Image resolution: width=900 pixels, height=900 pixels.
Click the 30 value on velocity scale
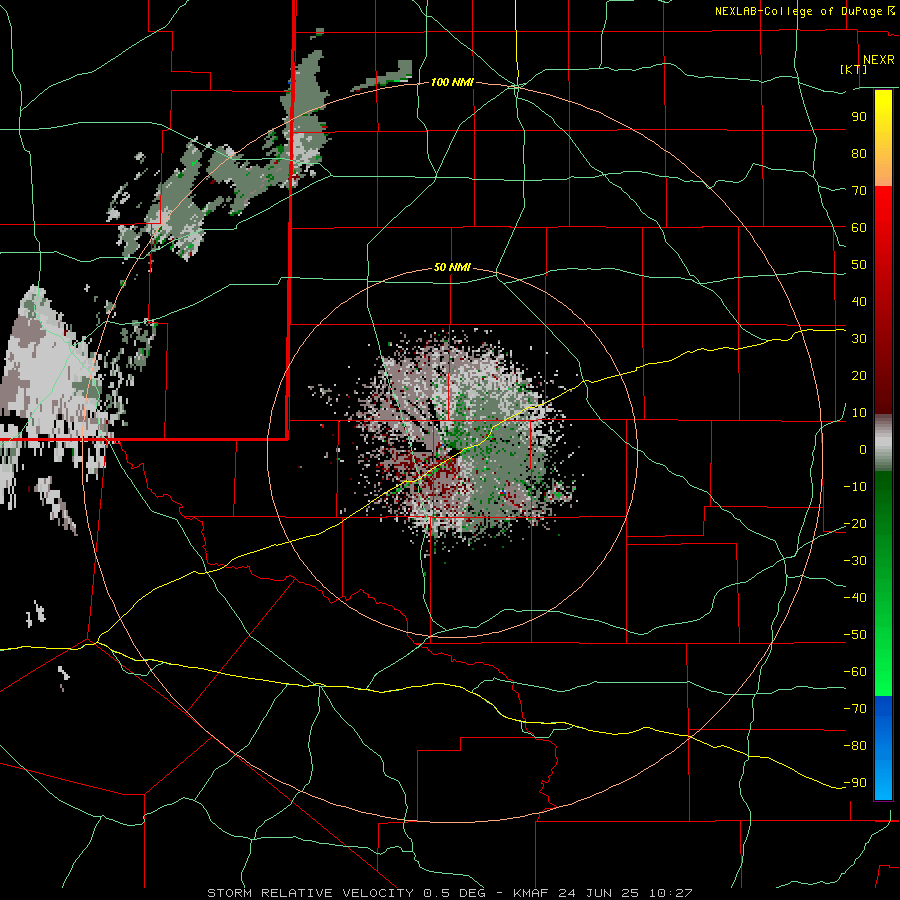coord(859,339)
